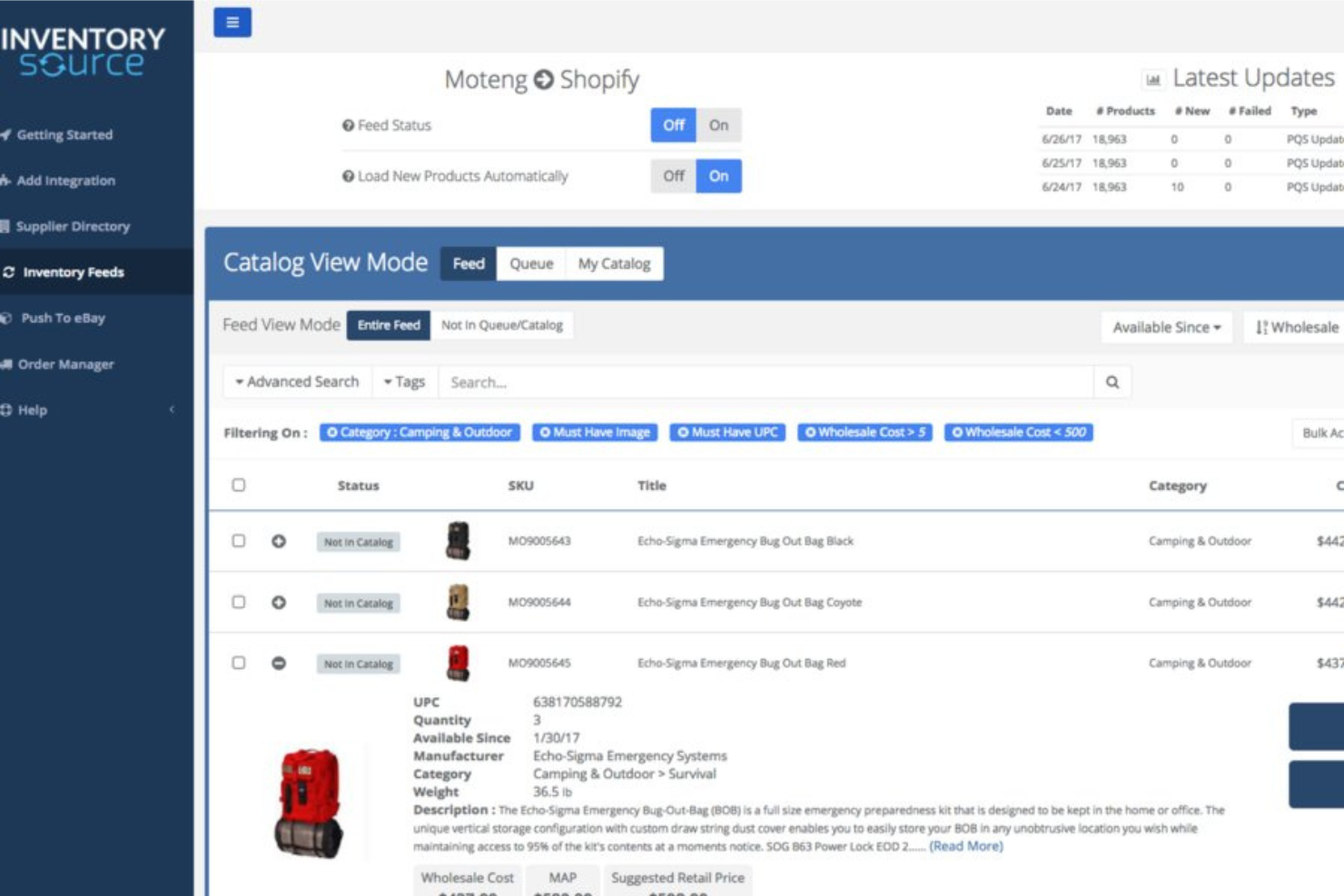Click the Latest Updates chart icon
The height and width of the screenshot is (896, 1344).
coord(1153,79)
